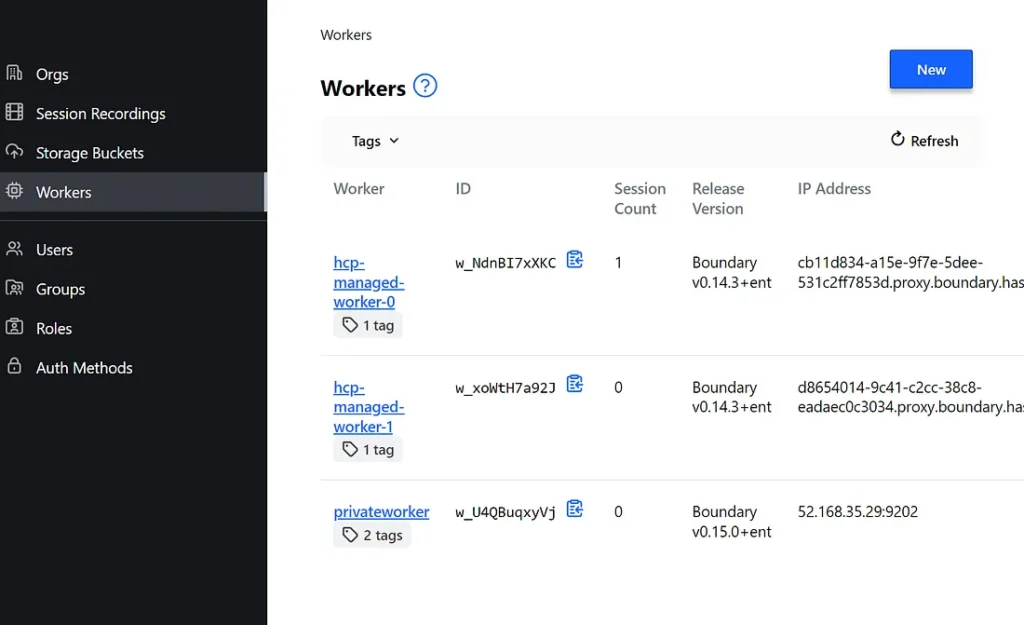1024x625 pixels.
Task: Click the tag icon under privateworker
Action: pos(350,535)
